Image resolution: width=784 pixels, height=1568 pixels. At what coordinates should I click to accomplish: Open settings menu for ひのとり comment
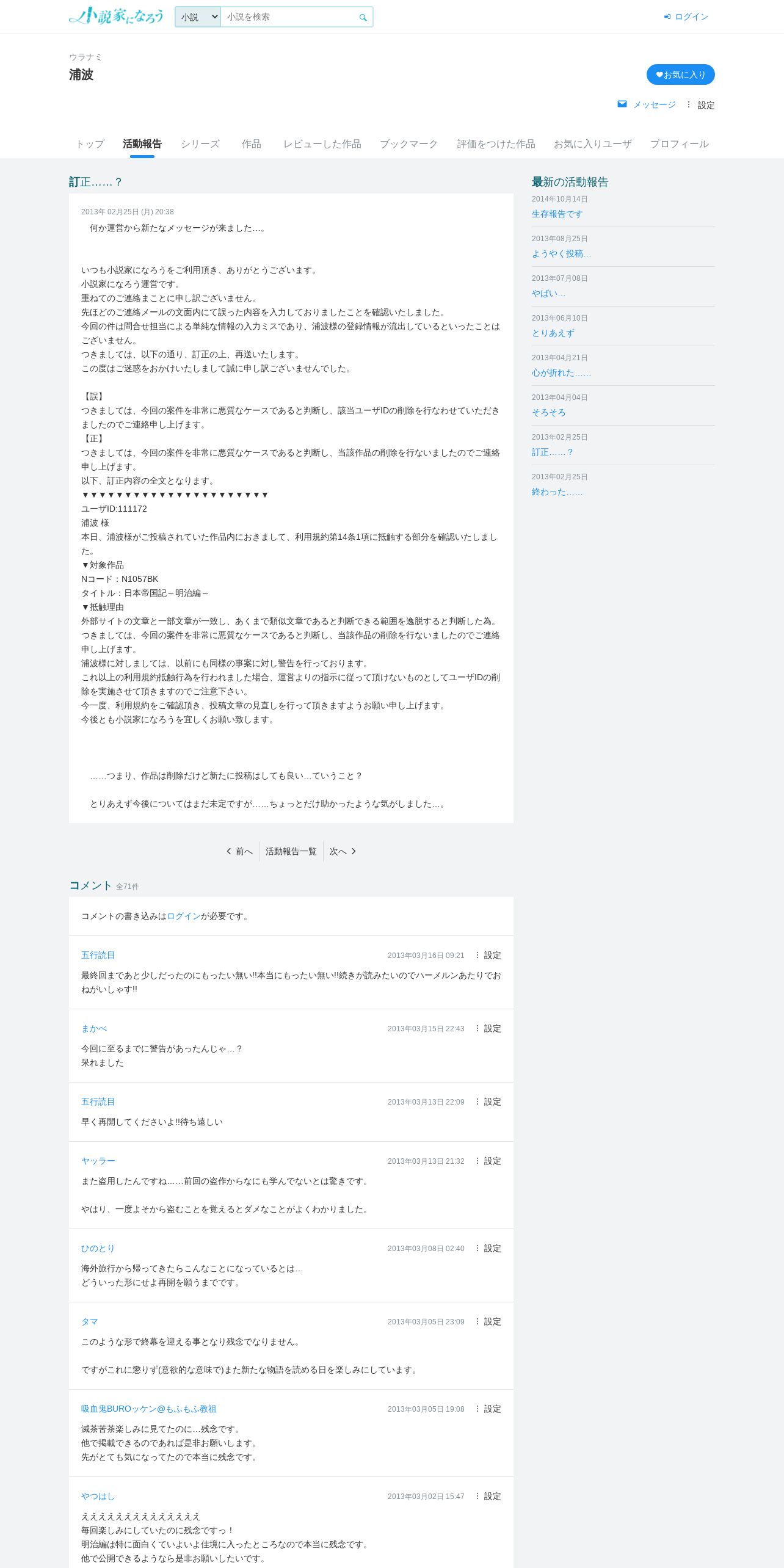pyautogui.click(x=487, y=1248)
